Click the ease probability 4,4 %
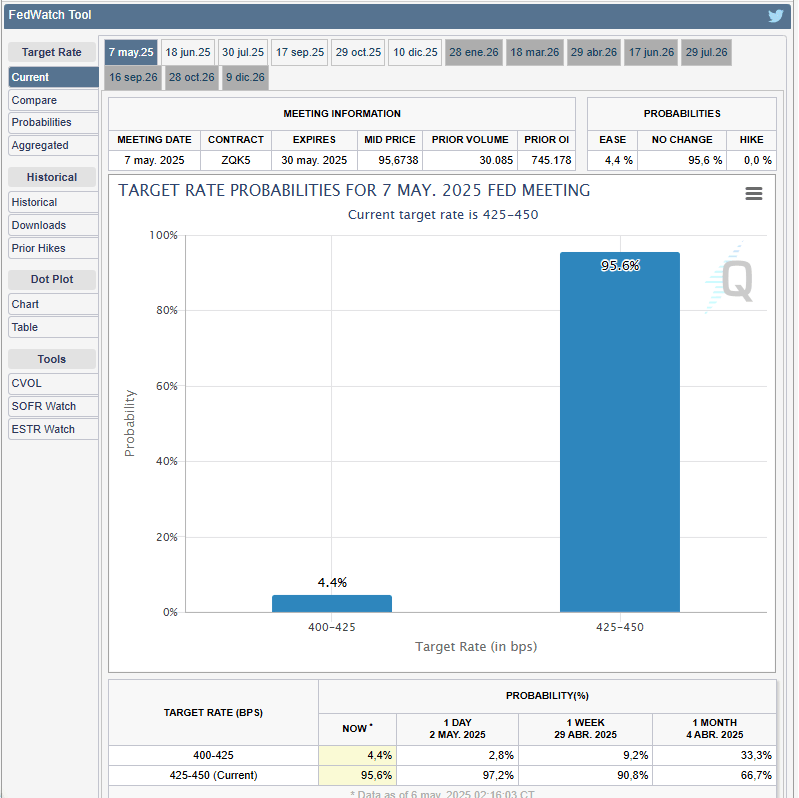Viewport: 799px width, 798px height. coord(612,160)
